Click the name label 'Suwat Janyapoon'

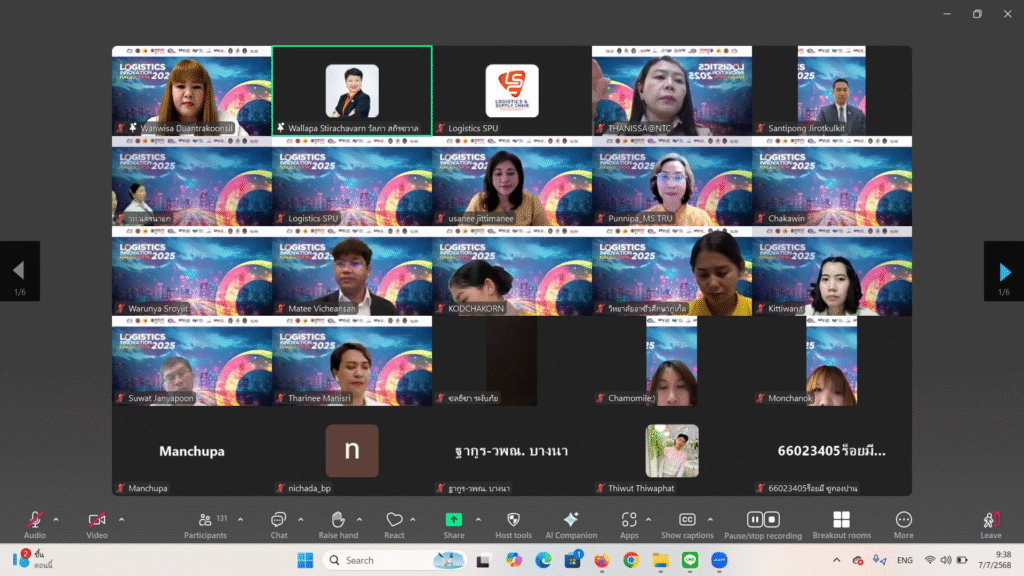(161, 398)
